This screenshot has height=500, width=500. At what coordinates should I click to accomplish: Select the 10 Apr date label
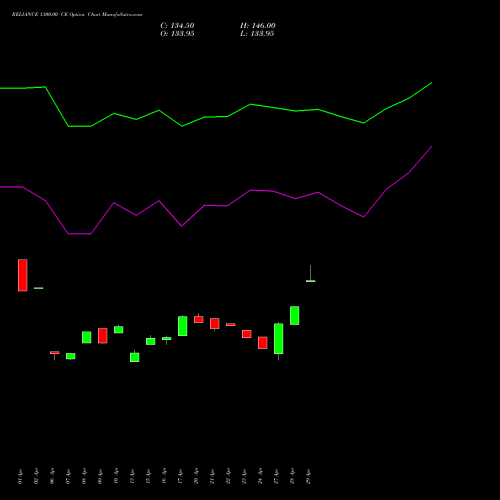click(x=116, y=476)
